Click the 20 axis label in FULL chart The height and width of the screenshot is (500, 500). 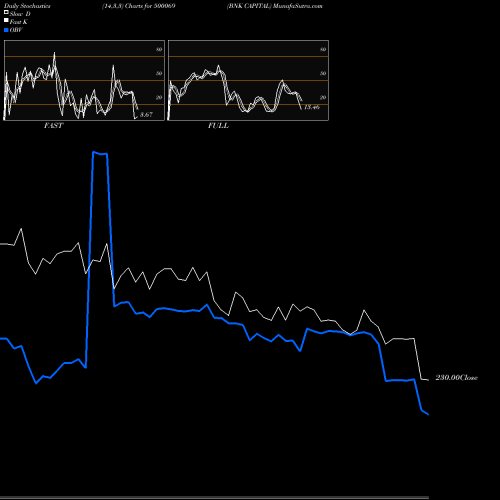(323, 97)
